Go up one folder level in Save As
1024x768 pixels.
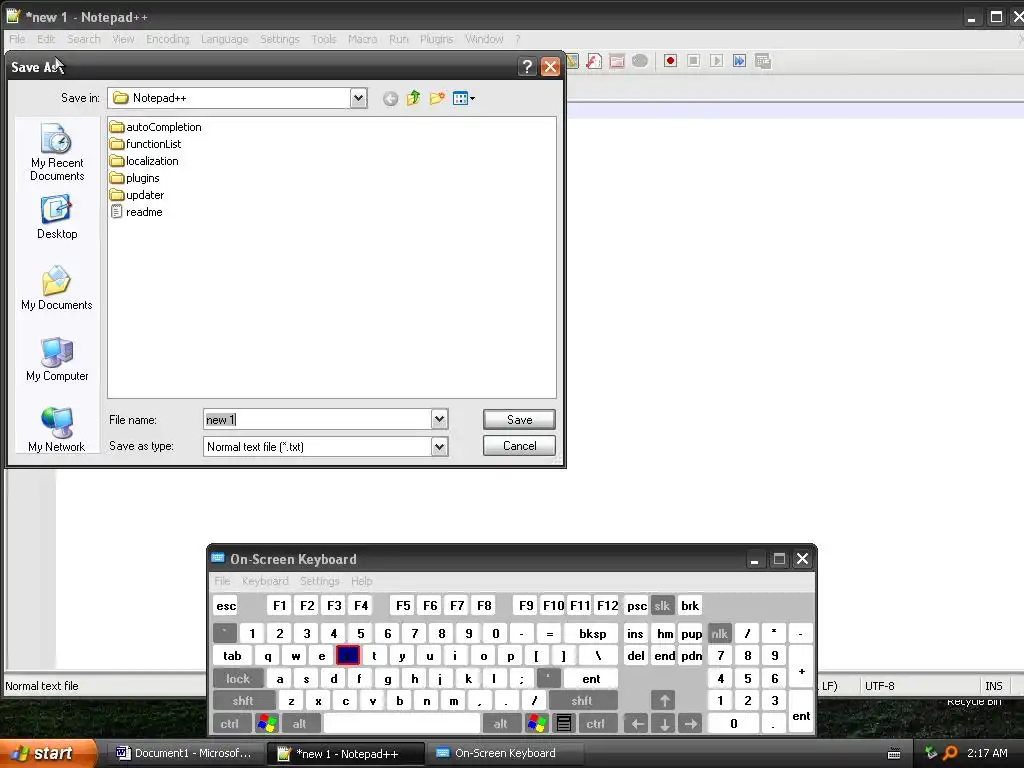[x=413, y=99]
